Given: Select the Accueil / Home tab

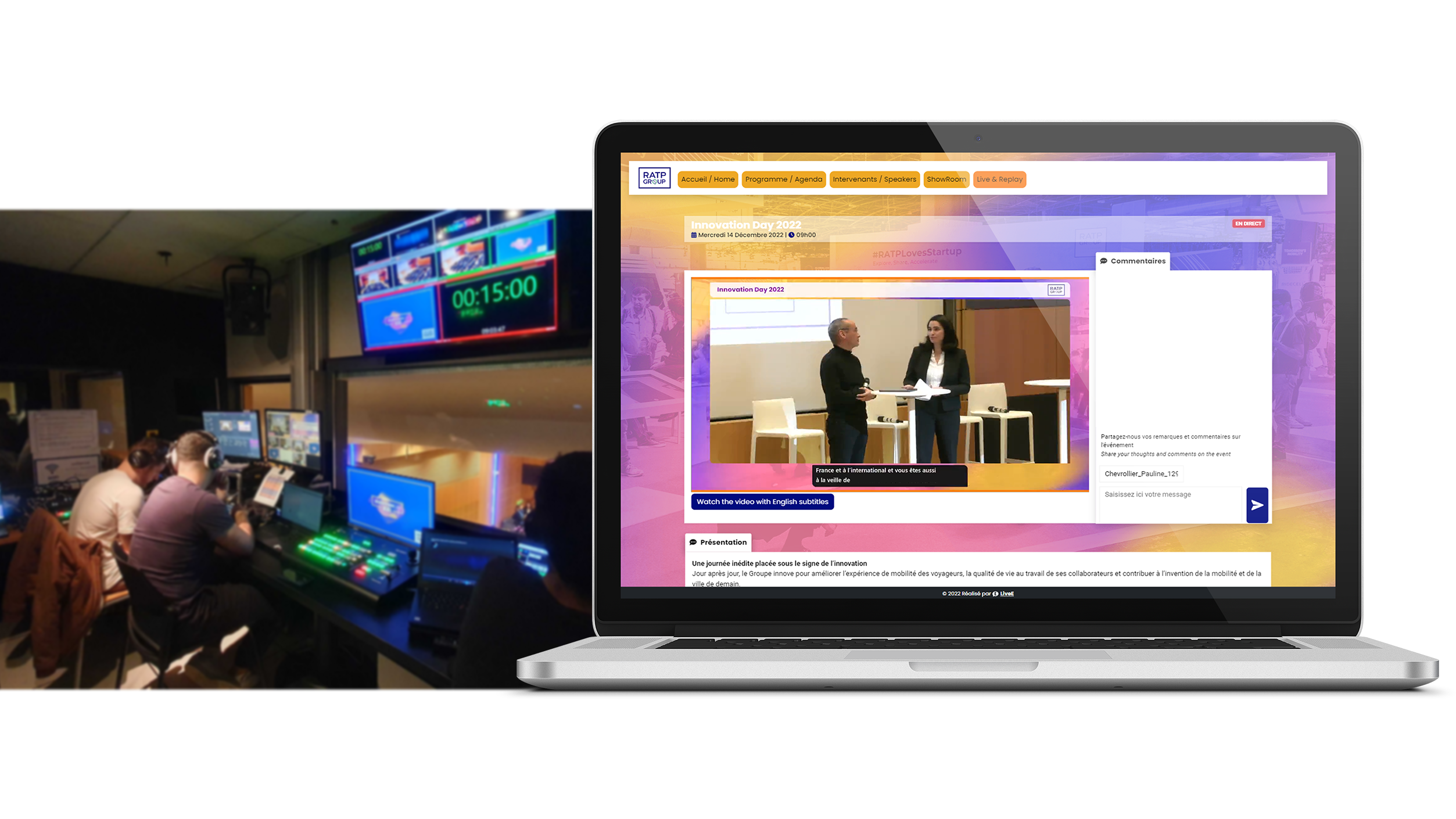Looking at the screenshot, I should [707, 179].
